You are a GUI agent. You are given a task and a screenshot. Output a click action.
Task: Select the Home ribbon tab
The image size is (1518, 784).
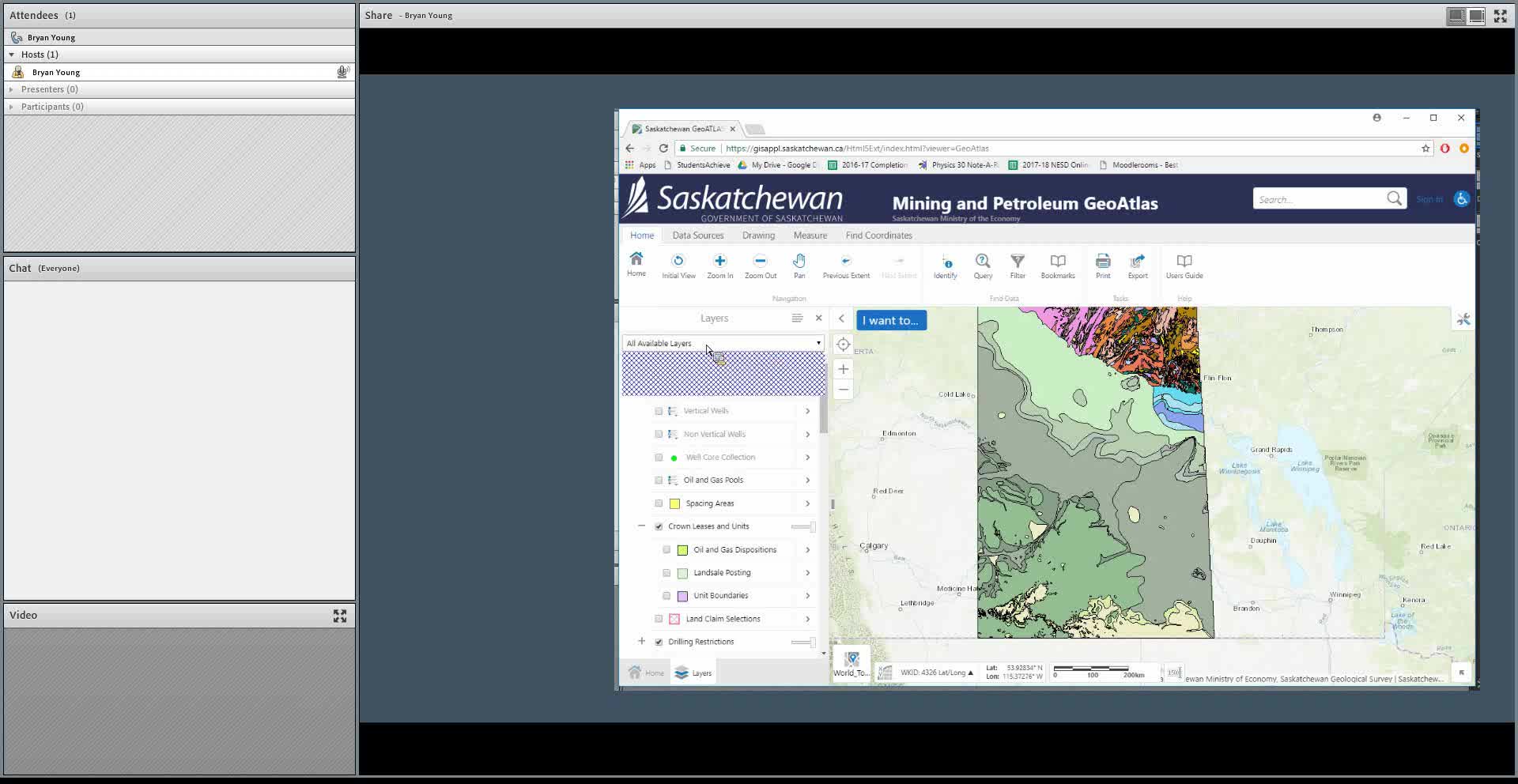(642, 236)
